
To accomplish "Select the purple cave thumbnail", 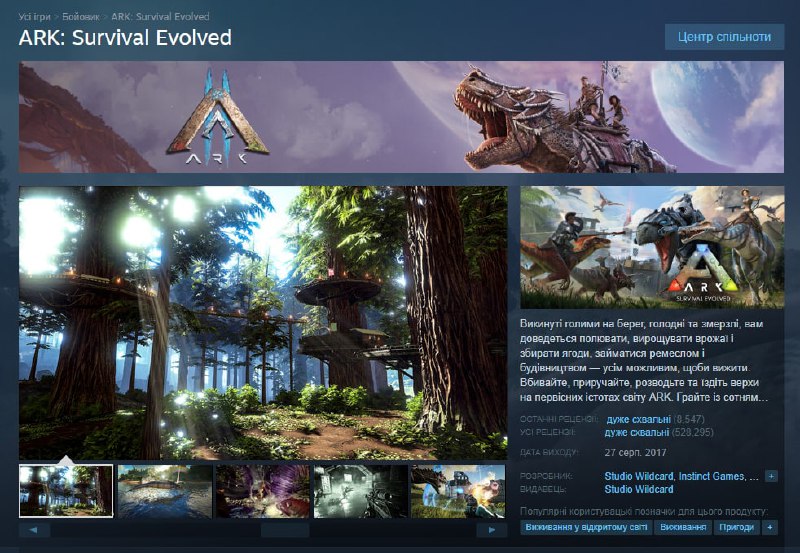I will [263, 491].
